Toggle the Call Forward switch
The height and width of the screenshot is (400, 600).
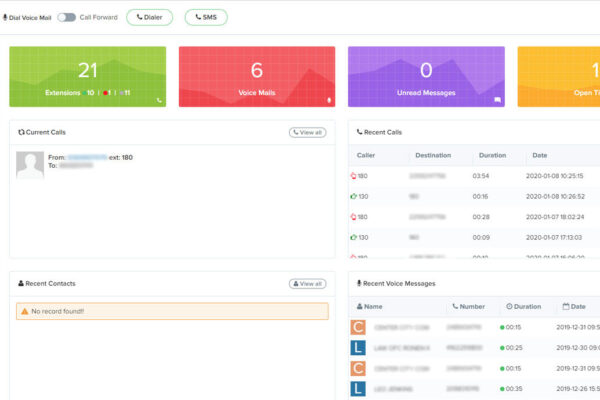point(66,17)
